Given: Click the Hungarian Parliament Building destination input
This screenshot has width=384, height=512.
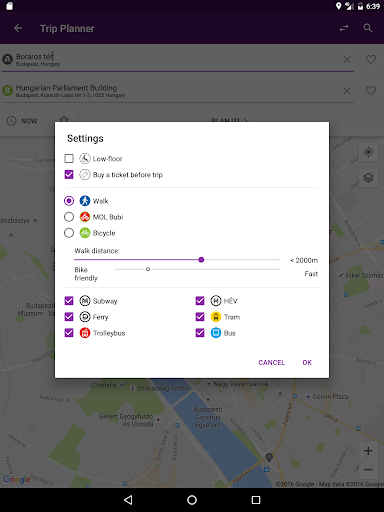Looking at the screenshot, I should (178, 91).
